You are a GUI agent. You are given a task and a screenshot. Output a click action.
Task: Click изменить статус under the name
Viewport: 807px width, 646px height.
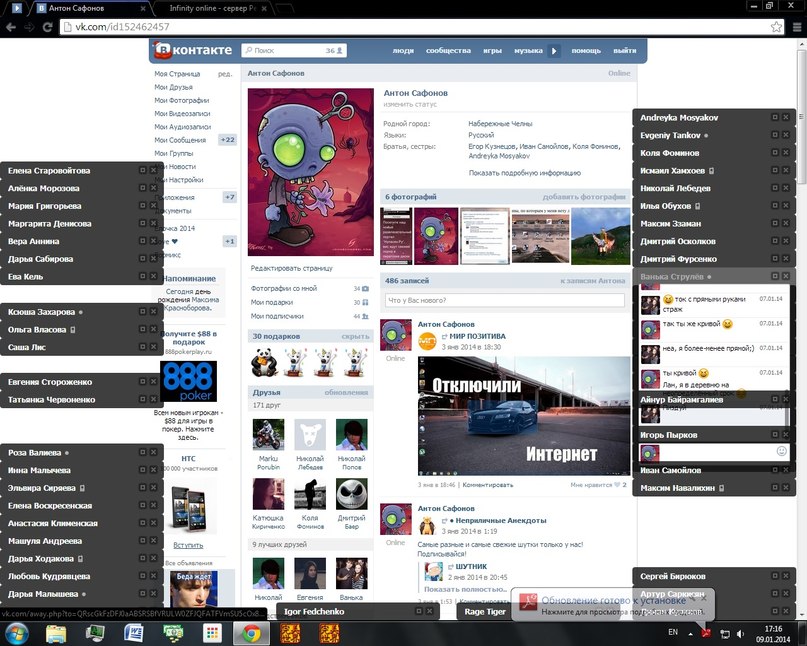point(410,104)
